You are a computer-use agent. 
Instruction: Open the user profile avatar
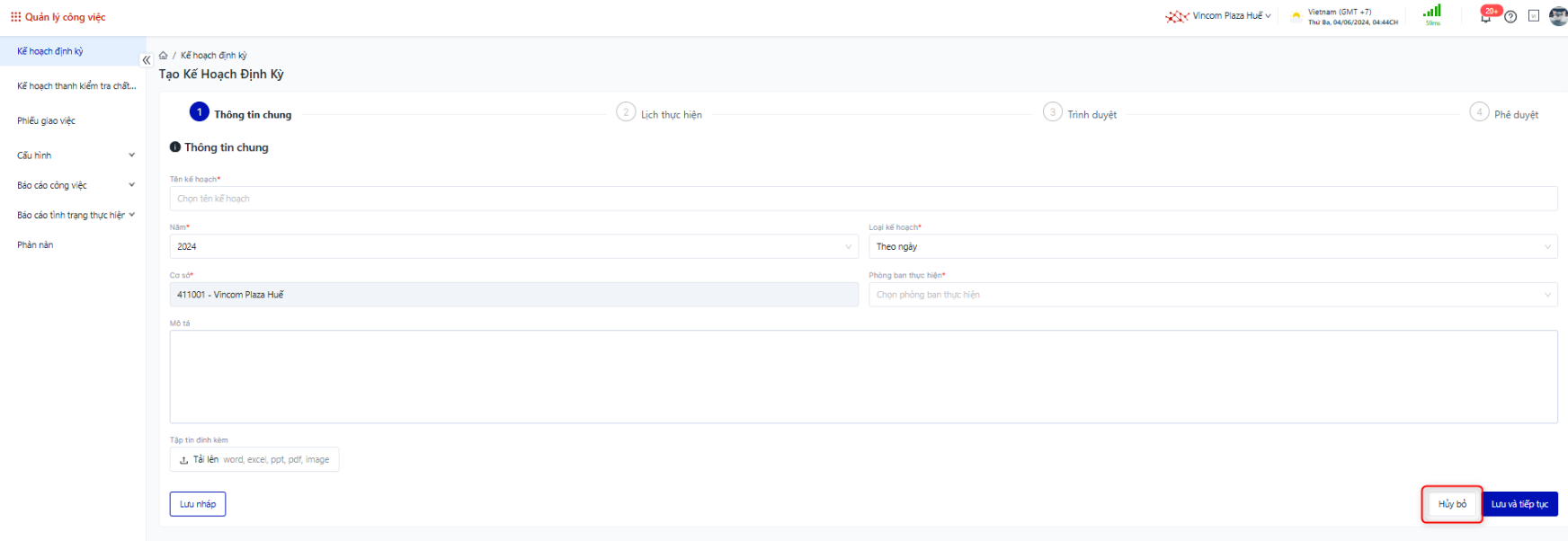(x=1558, y=16)
